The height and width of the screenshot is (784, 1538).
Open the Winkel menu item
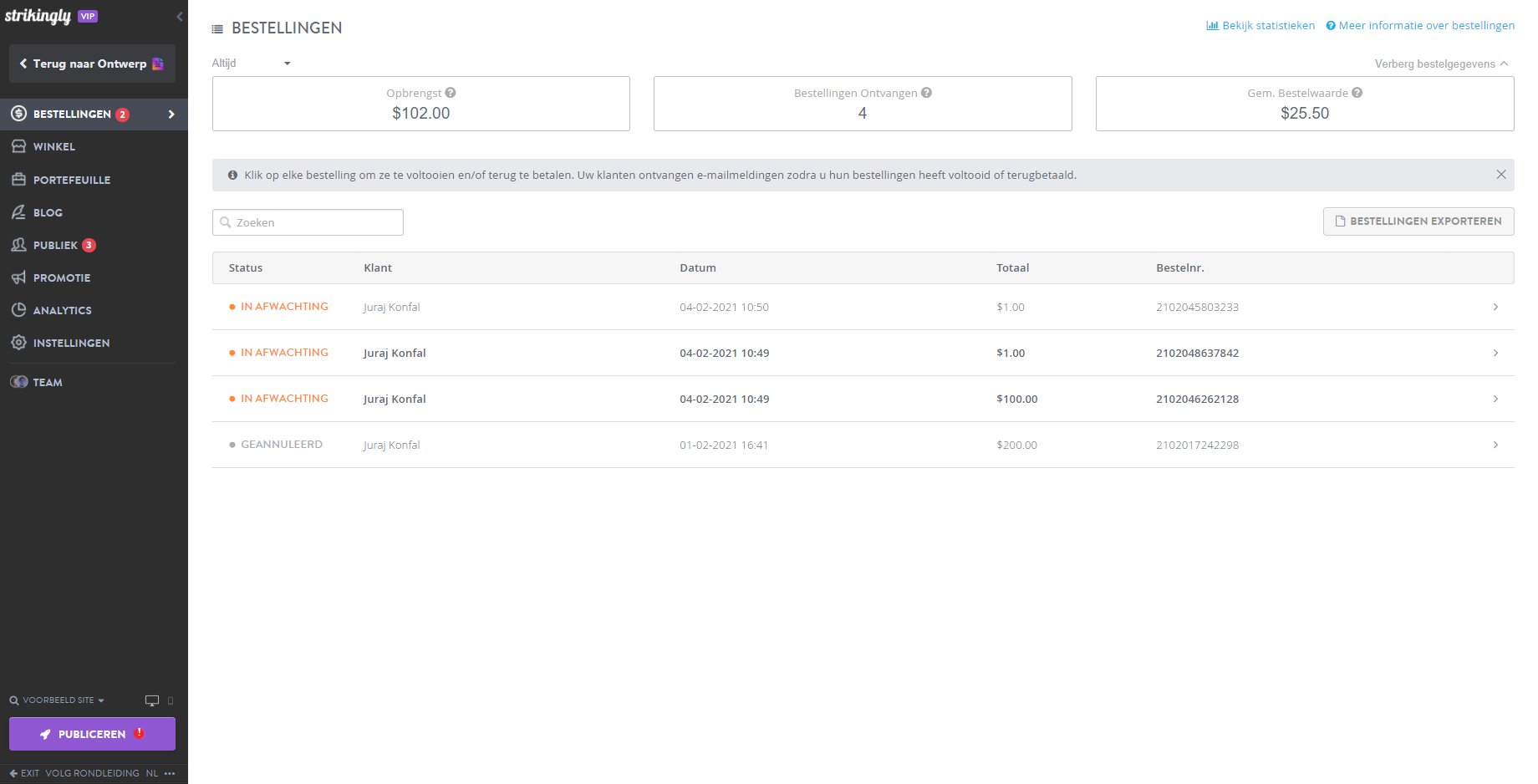[x=54, y=146]
